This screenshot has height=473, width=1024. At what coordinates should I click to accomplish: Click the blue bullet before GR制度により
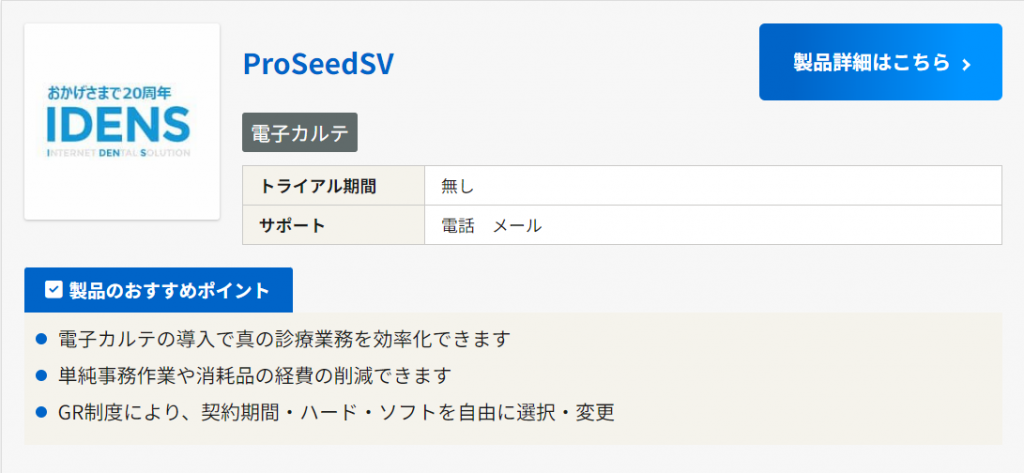(41, 412)
